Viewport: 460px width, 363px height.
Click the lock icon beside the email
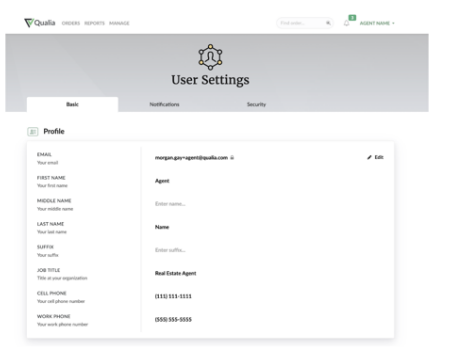pyautogui.click(x=232, y=157)
